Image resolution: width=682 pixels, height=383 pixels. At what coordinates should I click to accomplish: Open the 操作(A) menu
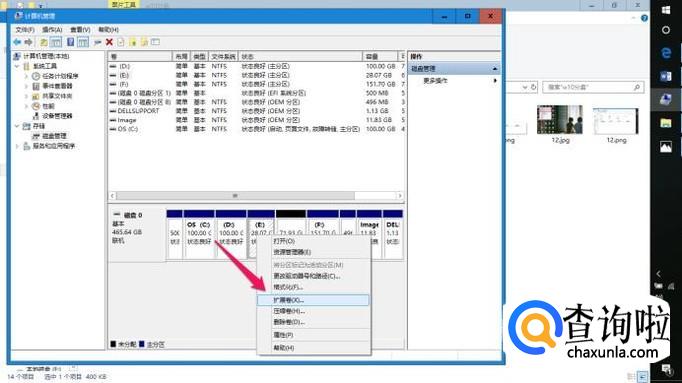tap(52, 30)
